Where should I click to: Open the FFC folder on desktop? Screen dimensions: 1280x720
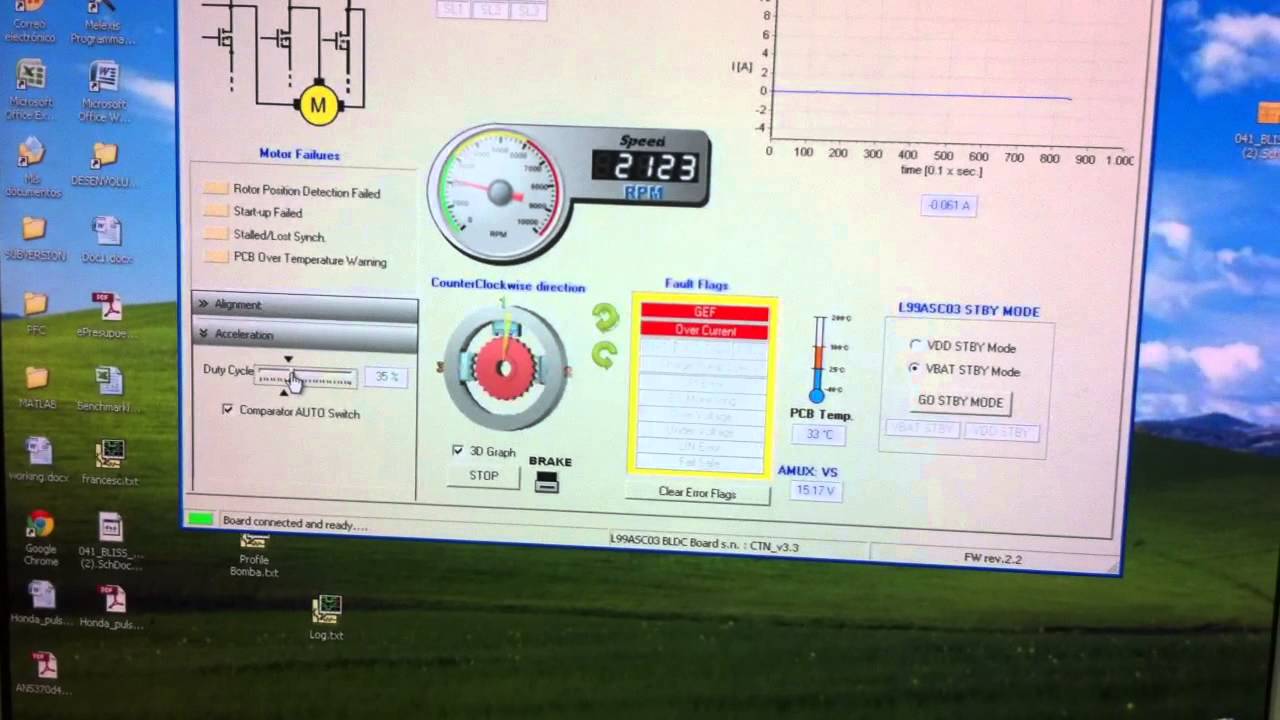coord(36,313)
